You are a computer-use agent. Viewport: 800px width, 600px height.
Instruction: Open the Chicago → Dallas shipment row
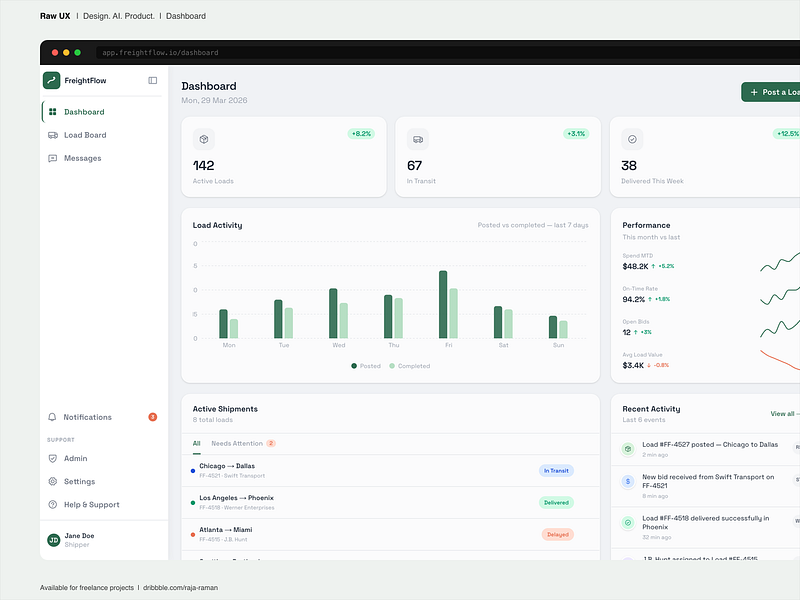pyautogui.click(x=391, y=470)
